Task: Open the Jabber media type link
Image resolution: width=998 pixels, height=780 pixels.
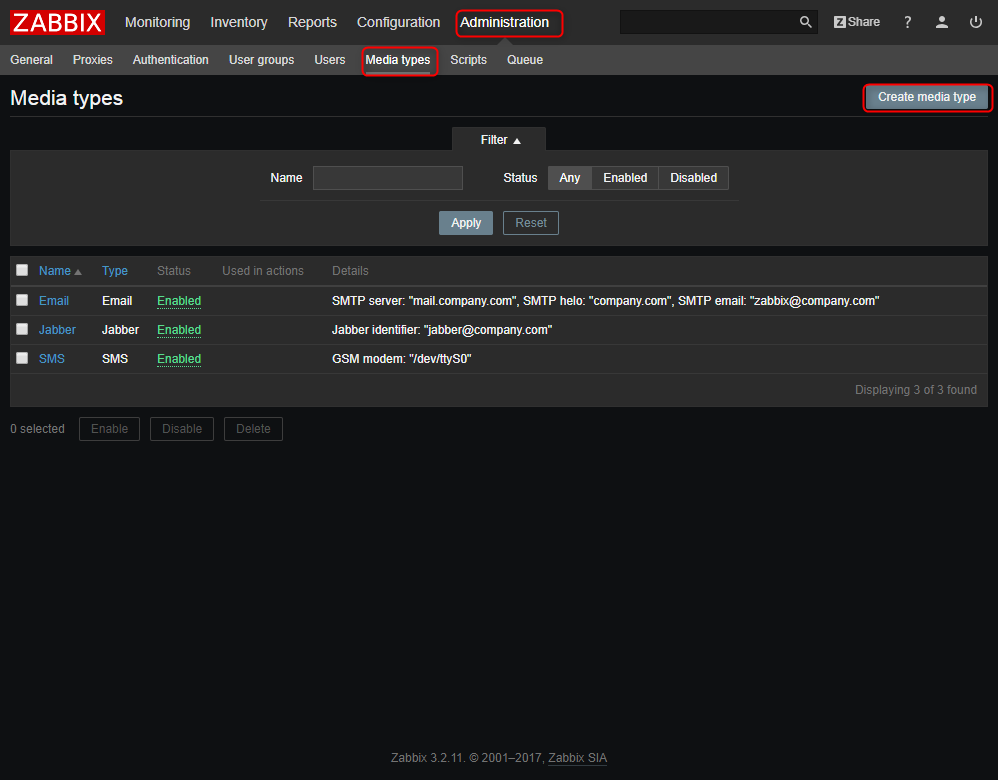Action: point(57,330)
